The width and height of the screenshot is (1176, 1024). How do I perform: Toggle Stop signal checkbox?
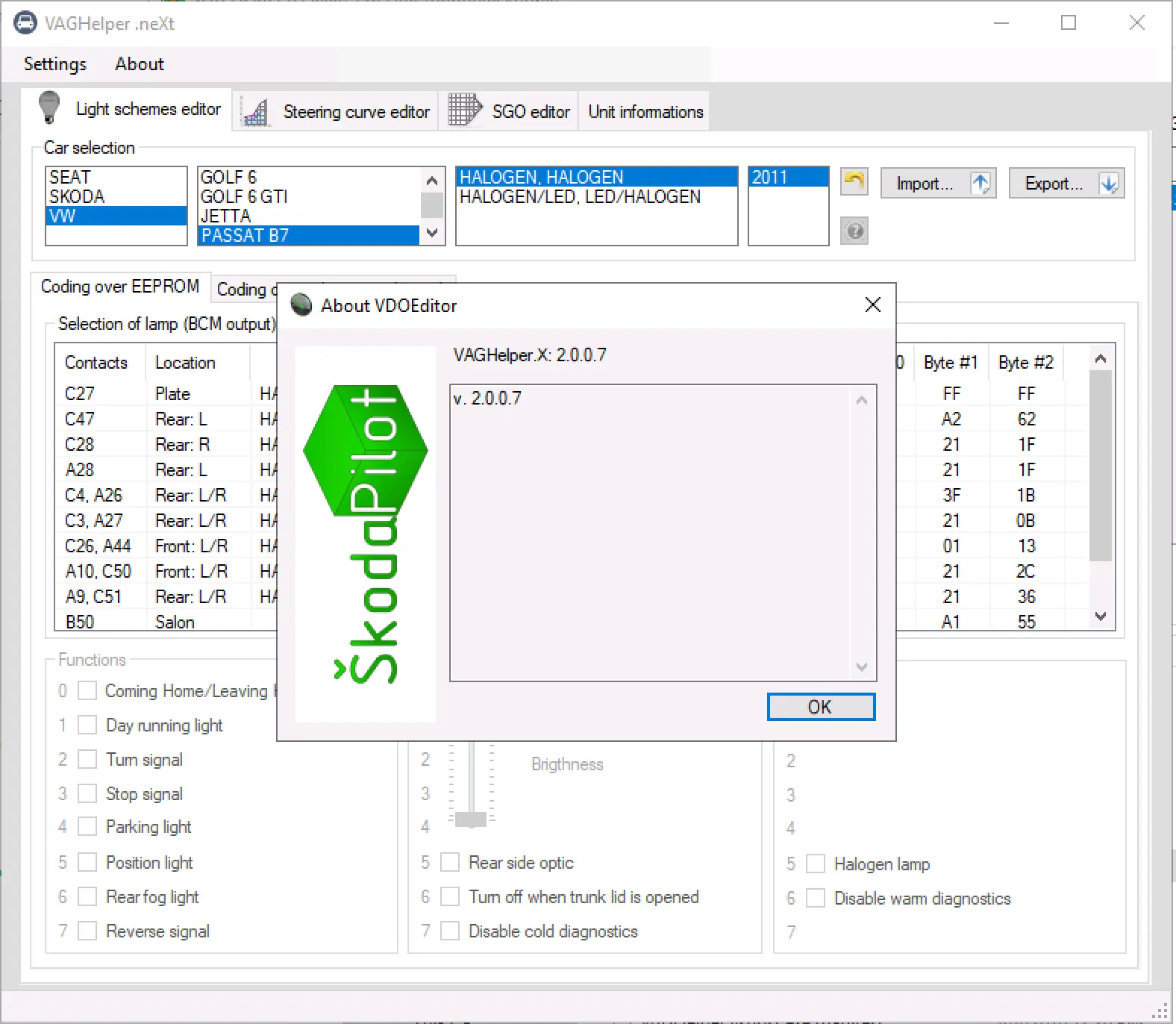pyautogui.click(x=87, y=793)
